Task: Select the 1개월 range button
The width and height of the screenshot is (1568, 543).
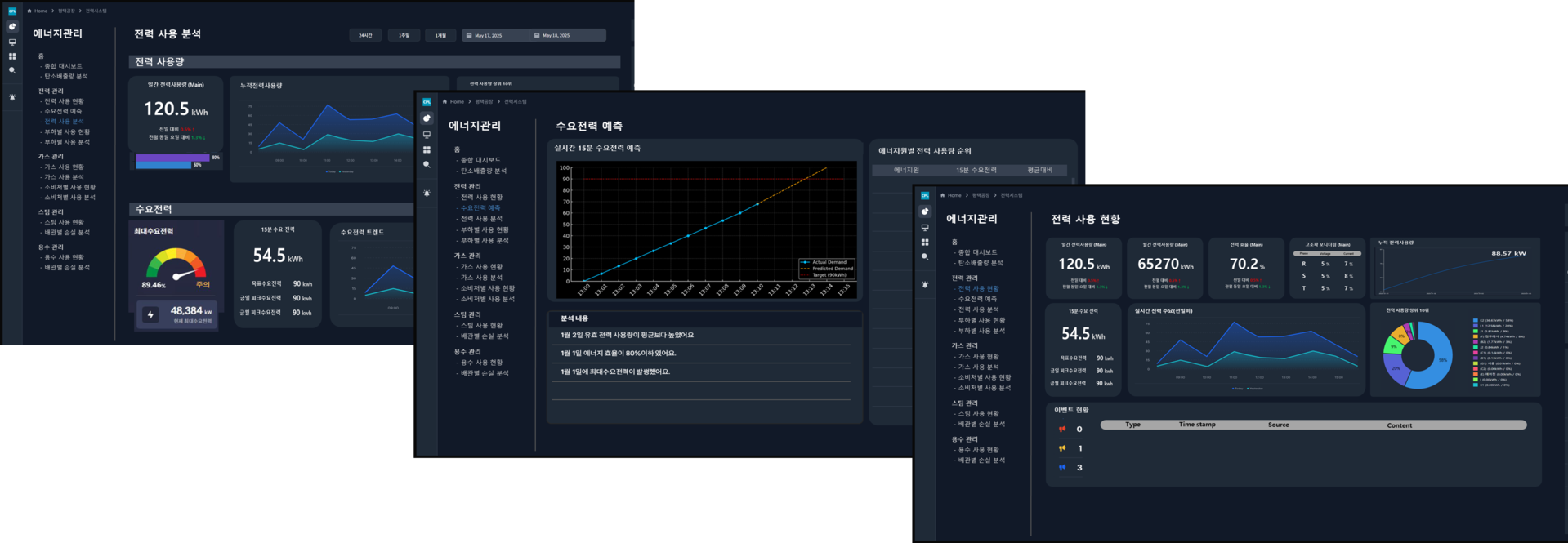Action: pyautogui.click(x=440, y=35)
